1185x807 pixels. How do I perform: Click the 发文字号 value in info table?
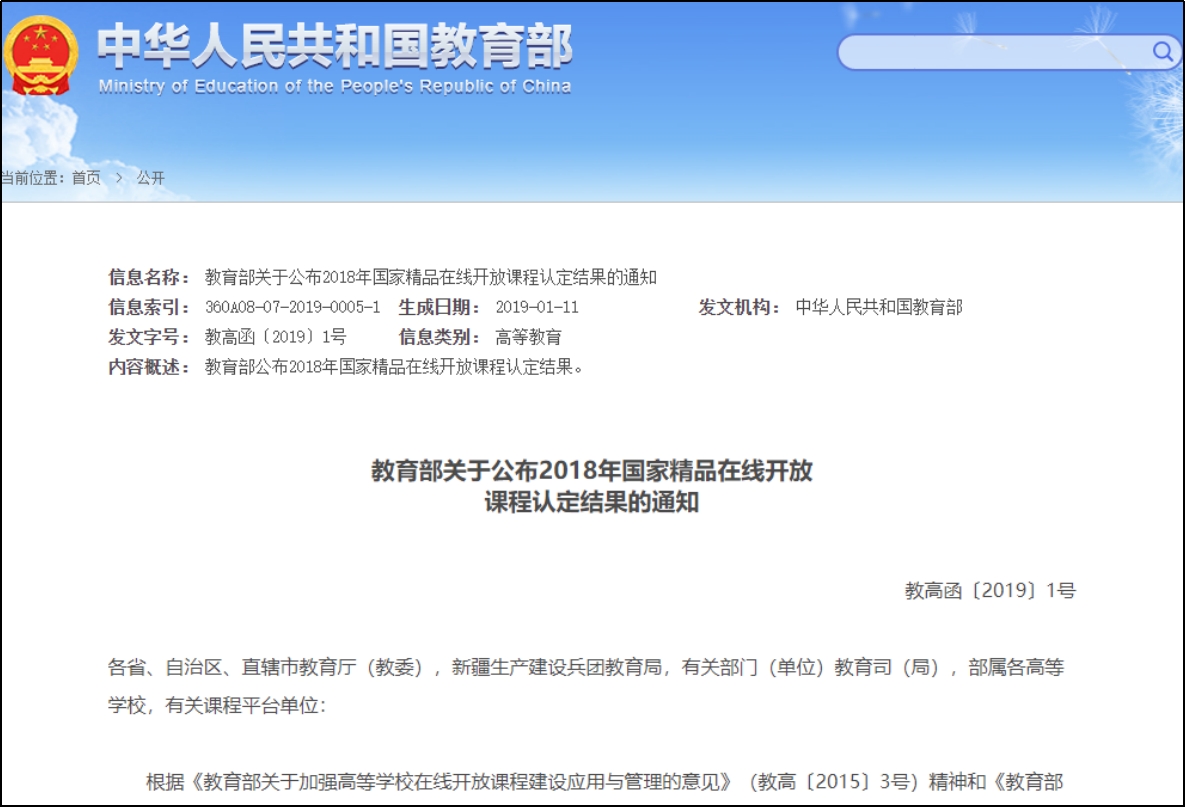click(275, 337)
